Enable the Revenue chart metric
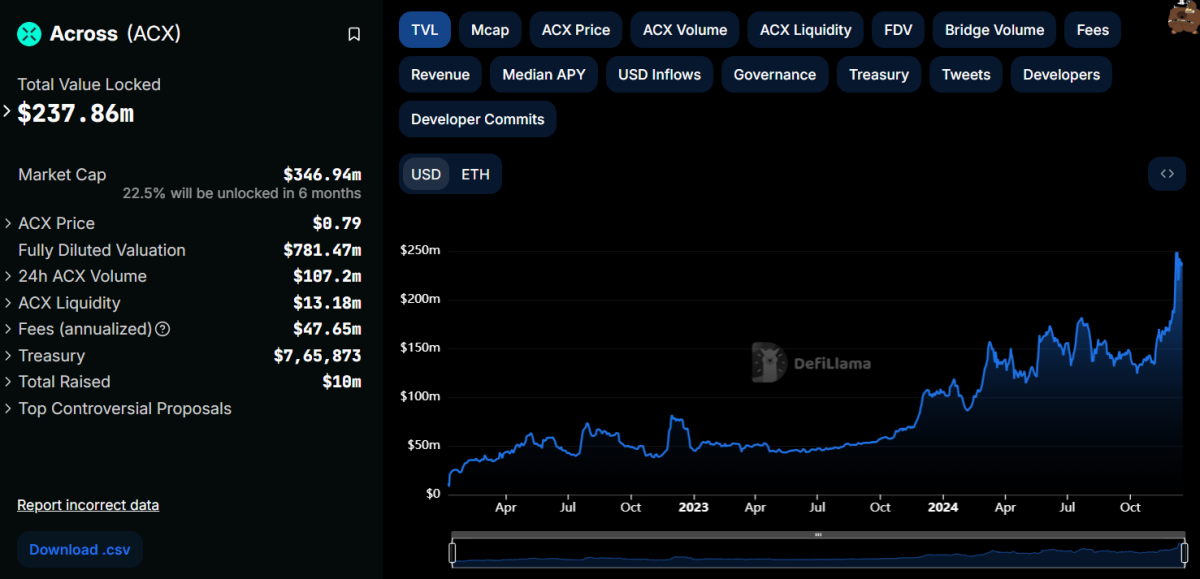 click(x=441, y=75)
